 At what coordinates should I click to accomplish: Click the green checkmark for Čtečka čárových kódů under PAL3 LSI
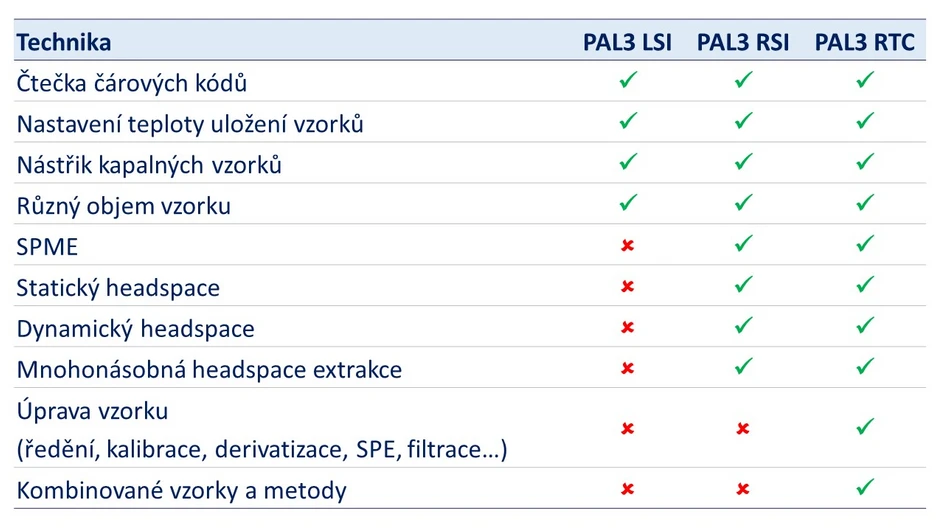[x=628, y=80]
